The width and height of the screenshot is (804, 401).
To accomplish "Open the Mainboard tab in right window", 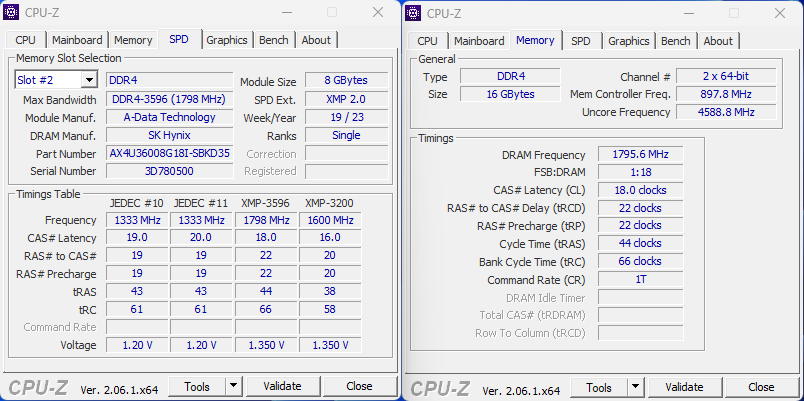I will tap(479, 41).
